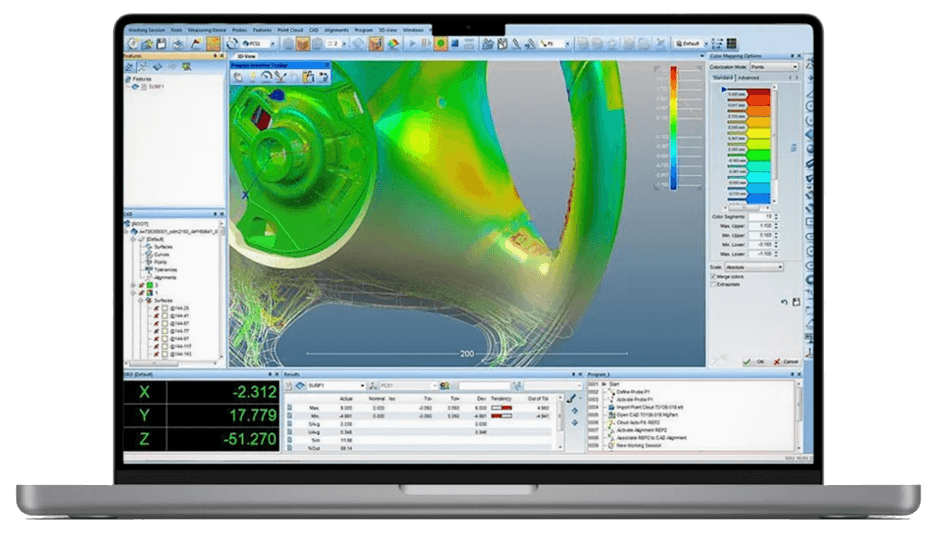Click the undo arrow in Color Mapping panel
The width and height of the screenshot is (930, 535).
[783, 301]
